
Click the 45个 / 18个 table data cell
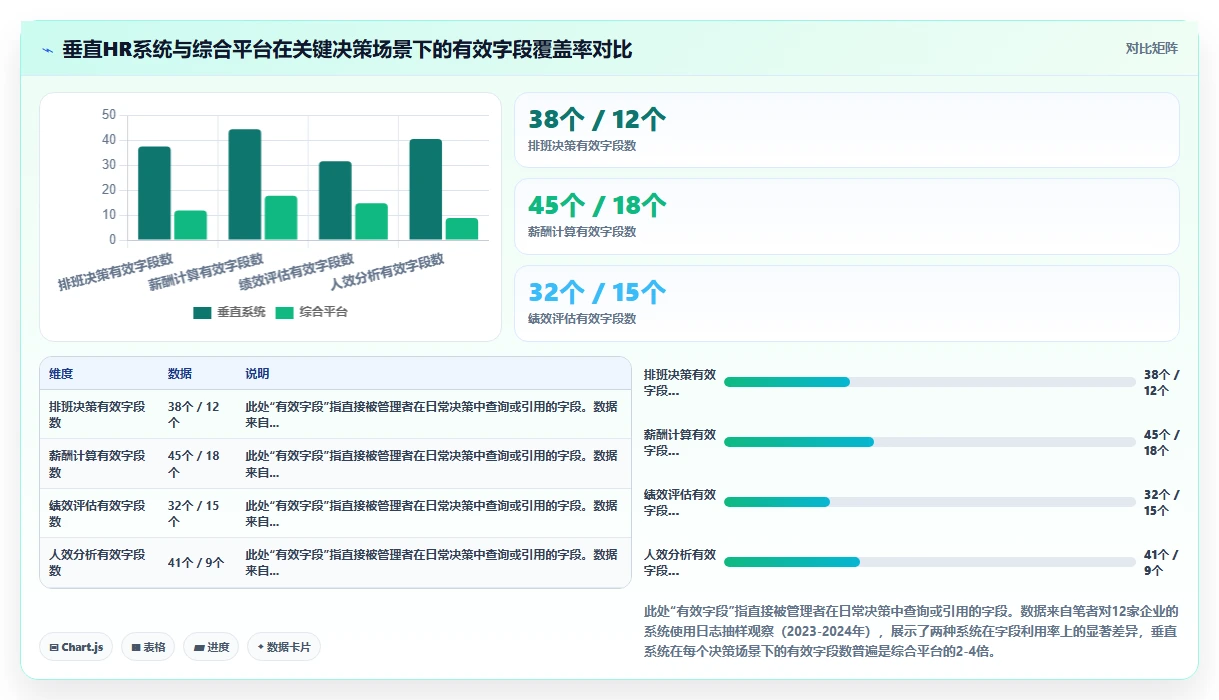coord(197,464)
